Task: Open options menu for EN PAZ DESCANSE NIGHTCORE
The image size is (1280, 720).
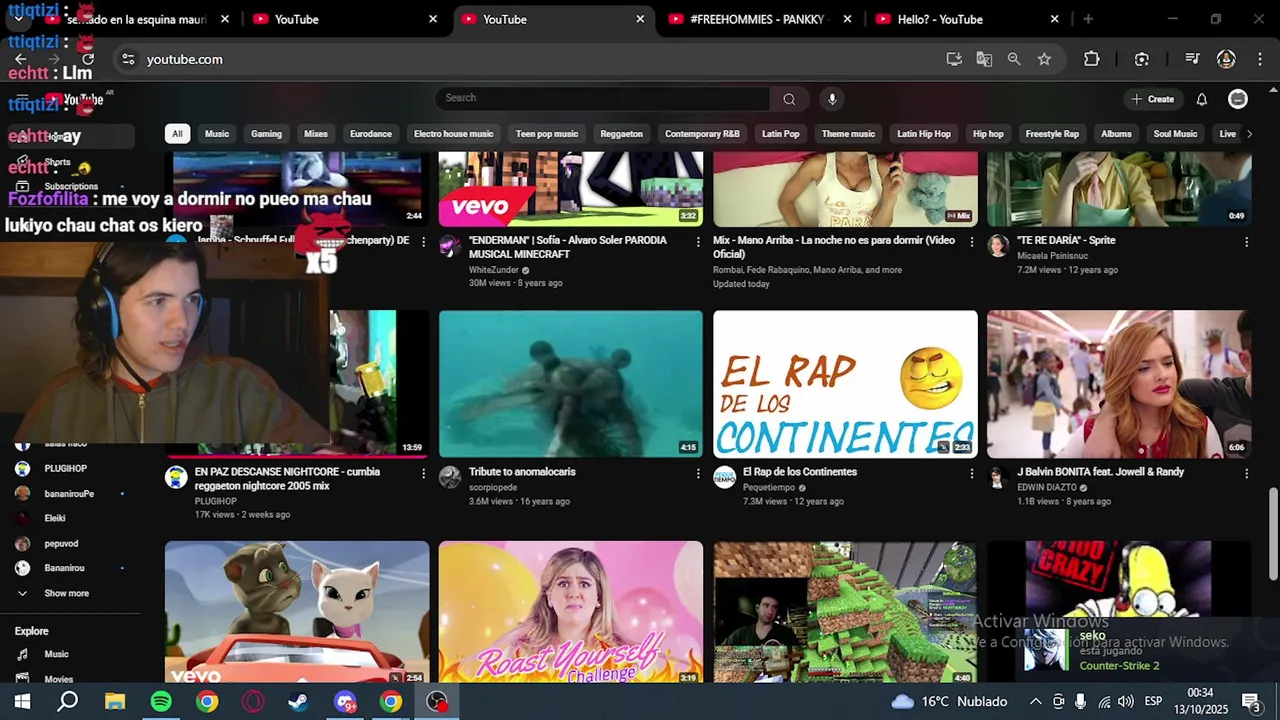Action: click(423, 473)
